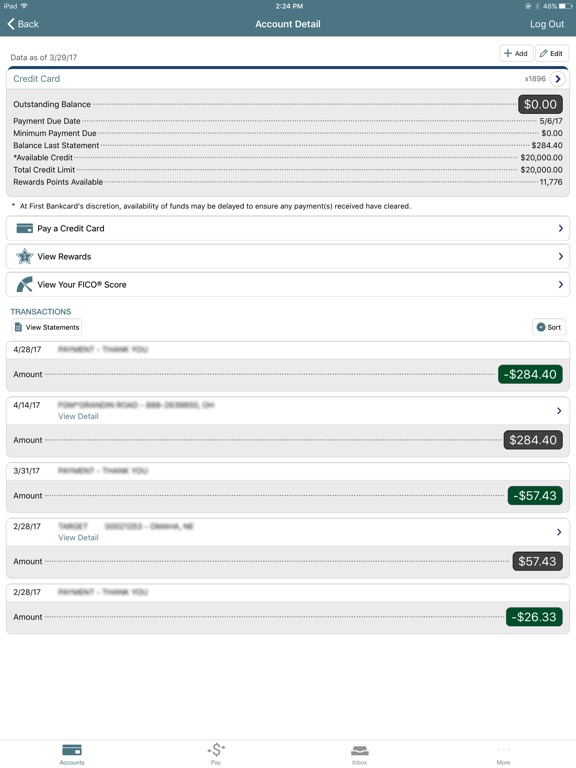Click the Add button

click(516, 53)
